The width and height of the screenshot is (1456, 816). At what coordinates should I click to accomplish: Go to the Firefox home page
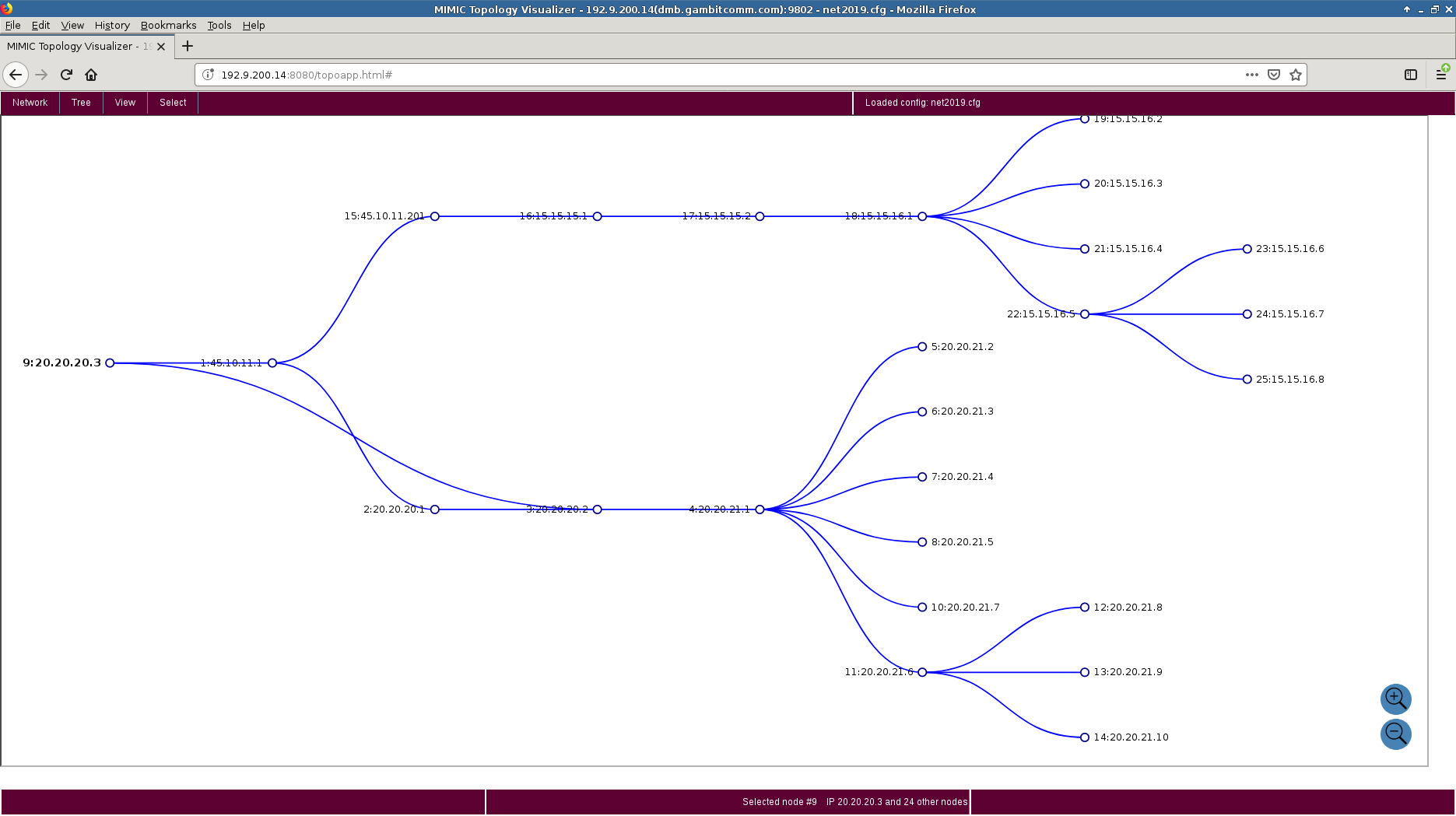pyautogui.click(x=91, y=75)
